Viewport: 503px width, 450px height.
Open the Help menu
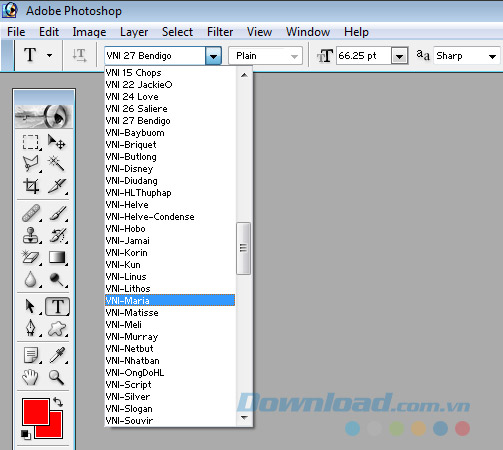[356, 32]
